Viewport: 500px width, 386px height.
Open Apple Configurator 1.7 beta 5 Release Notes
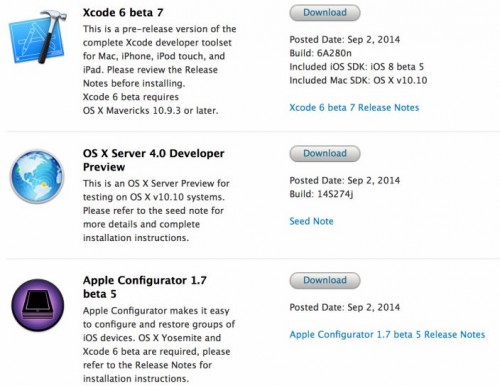point(387,335)
